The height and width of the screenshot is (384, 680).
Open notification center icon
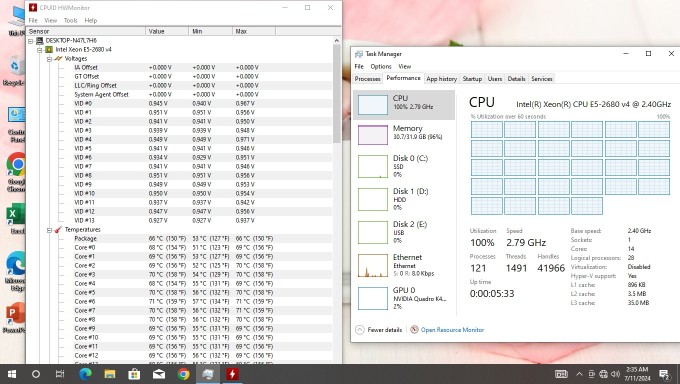664,374
